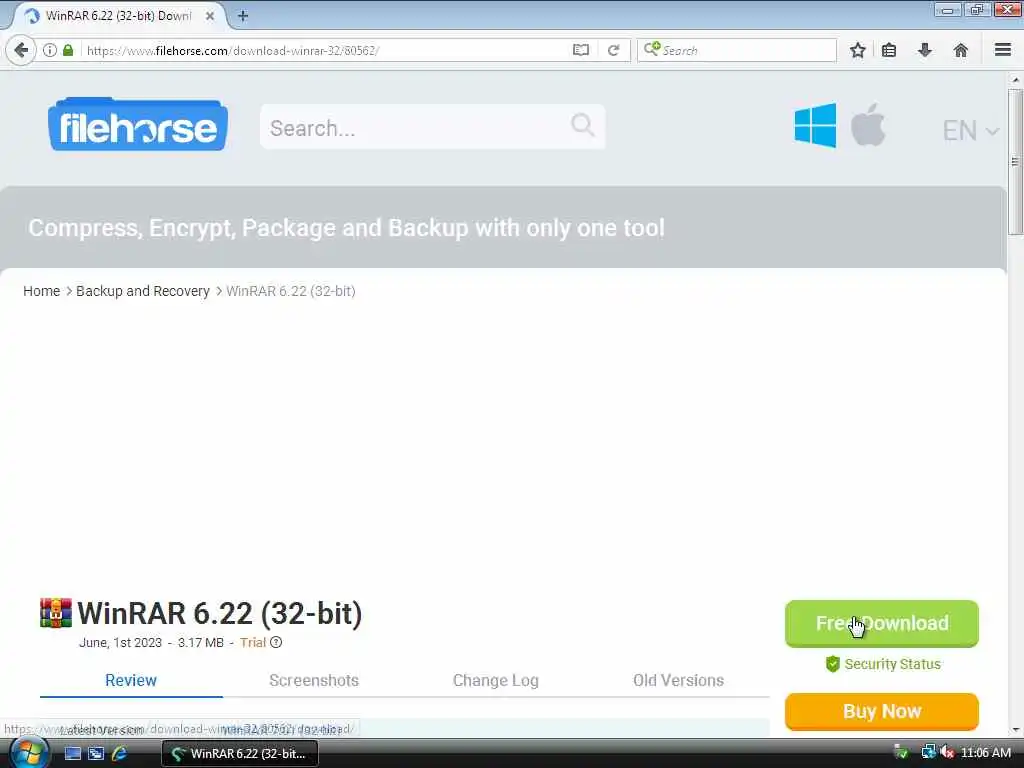
Task: Click the Buy Now button
Action: 882,711
